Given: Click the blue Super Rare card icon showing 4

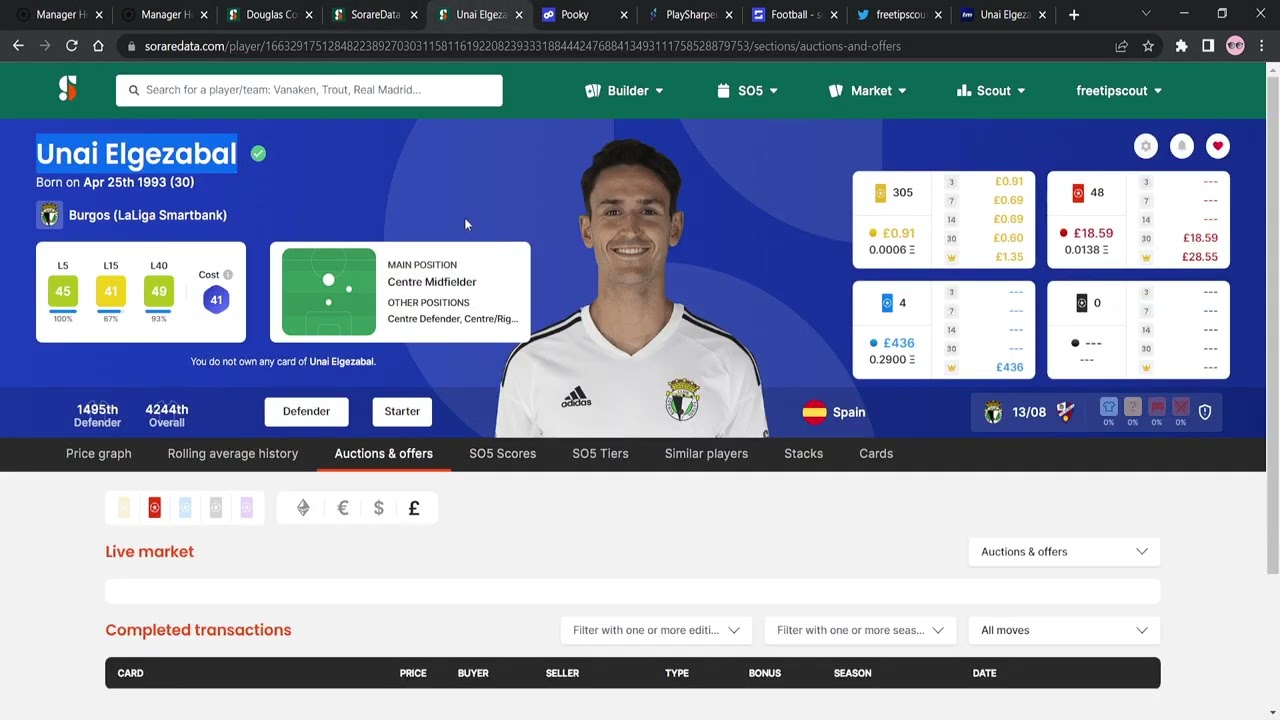Looking at the screenshot, I should 887,302.
